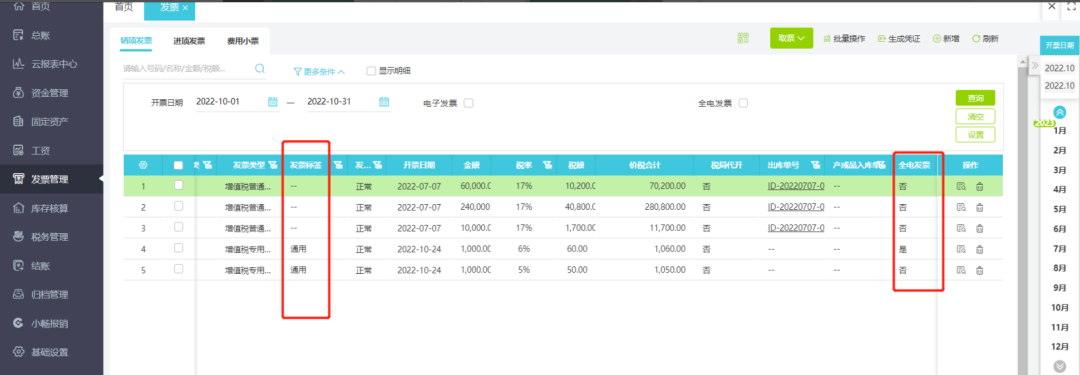
Task: Click the table column settings gear
Action: [x=143, y=165]
